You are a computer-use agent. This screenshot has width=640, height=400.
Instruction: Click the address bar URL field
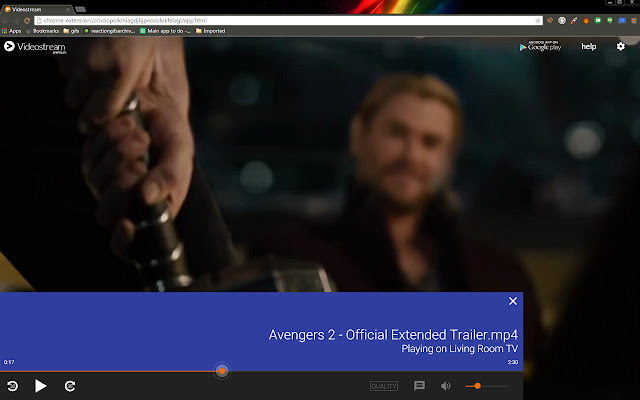(288, 20)
